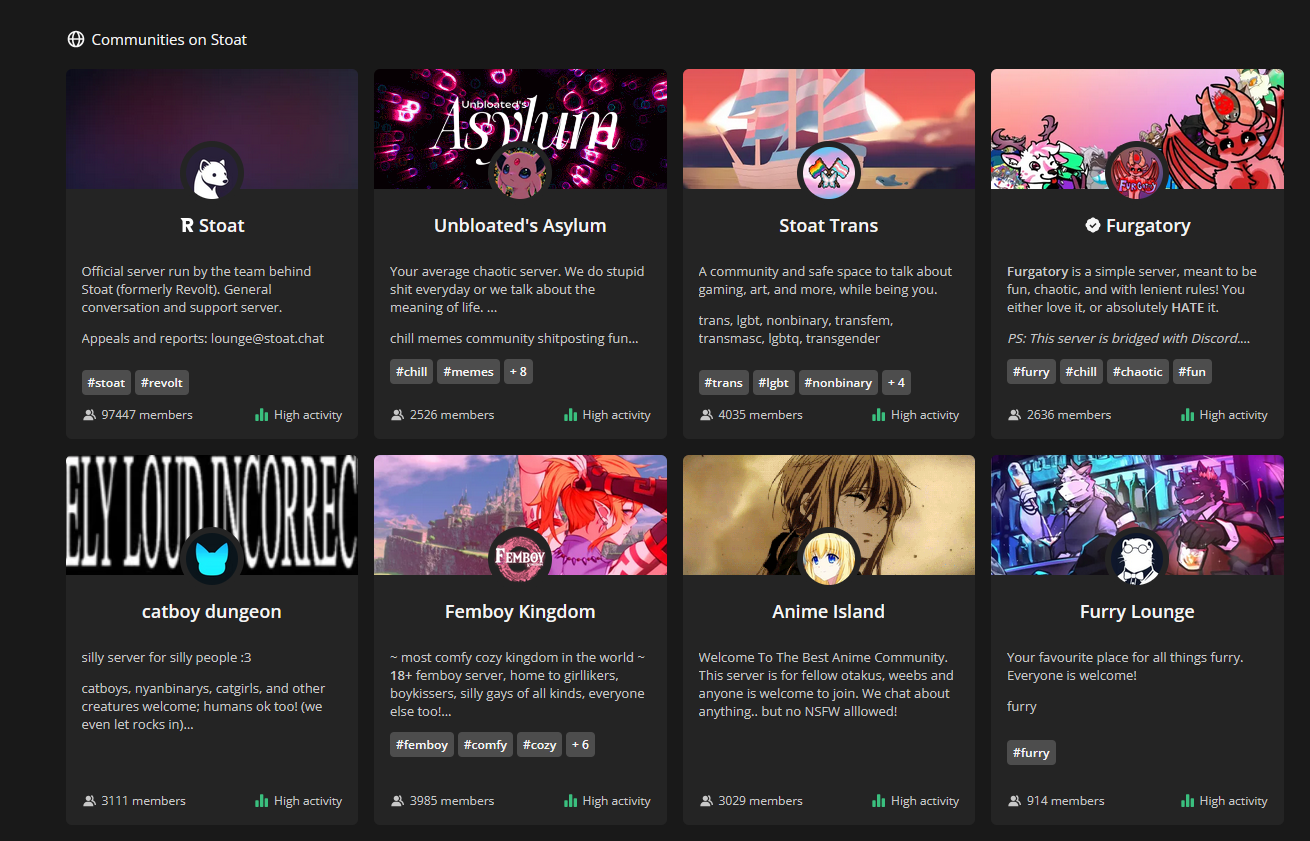Click the members icon beside 3985 members
The width and height of the screenshot is (1310, 841).
[x=398, y=801]
